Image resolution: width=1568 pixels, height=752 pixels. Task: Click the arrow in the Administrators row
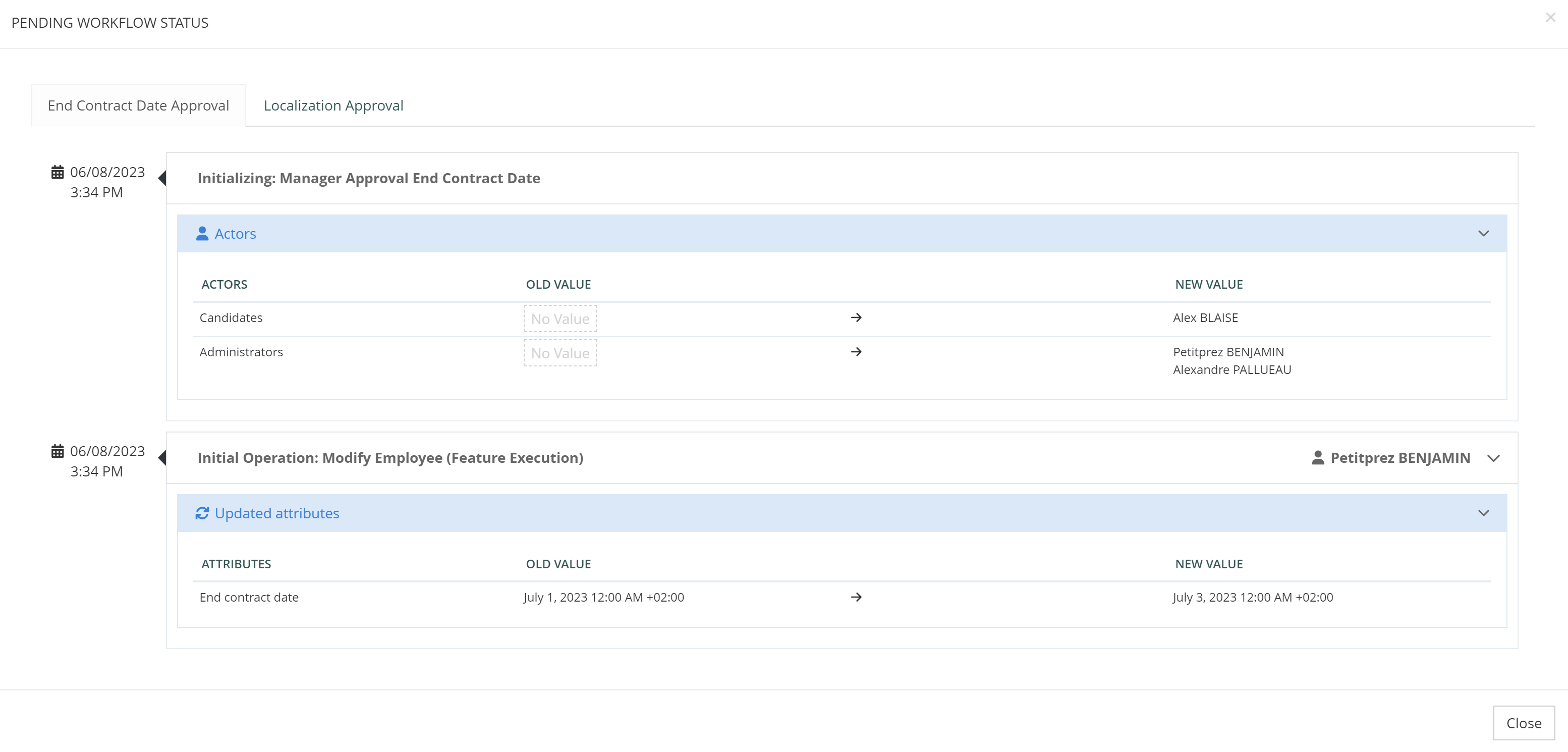pos(856,352)
